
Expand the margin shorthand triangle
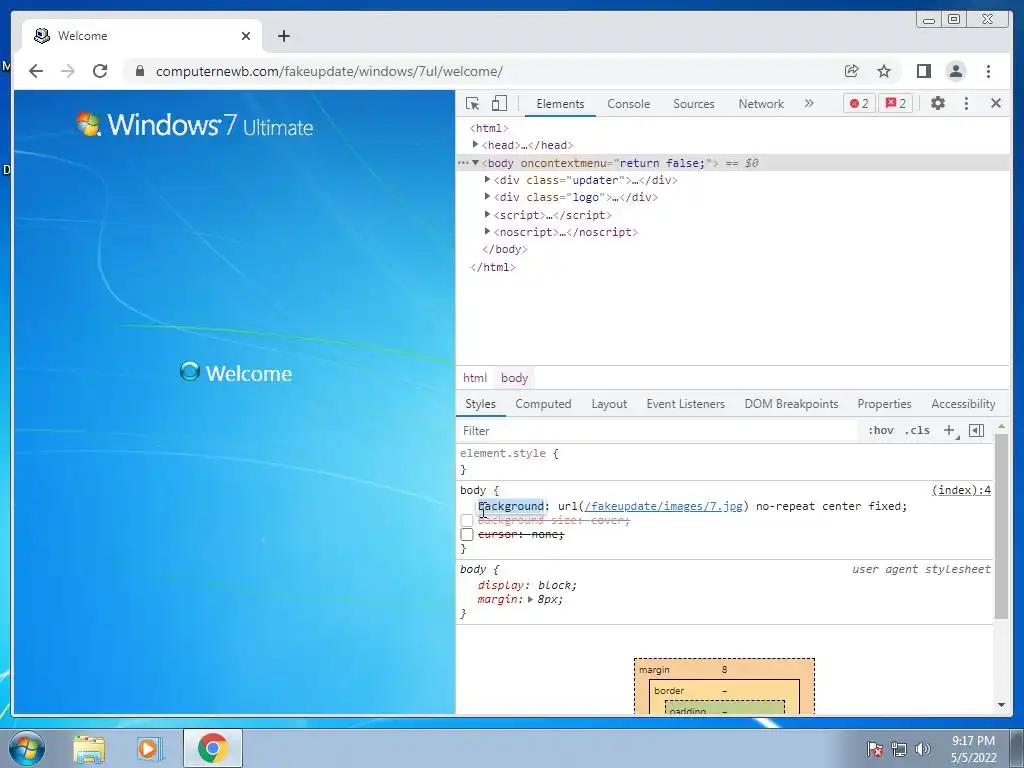(530, 599)
